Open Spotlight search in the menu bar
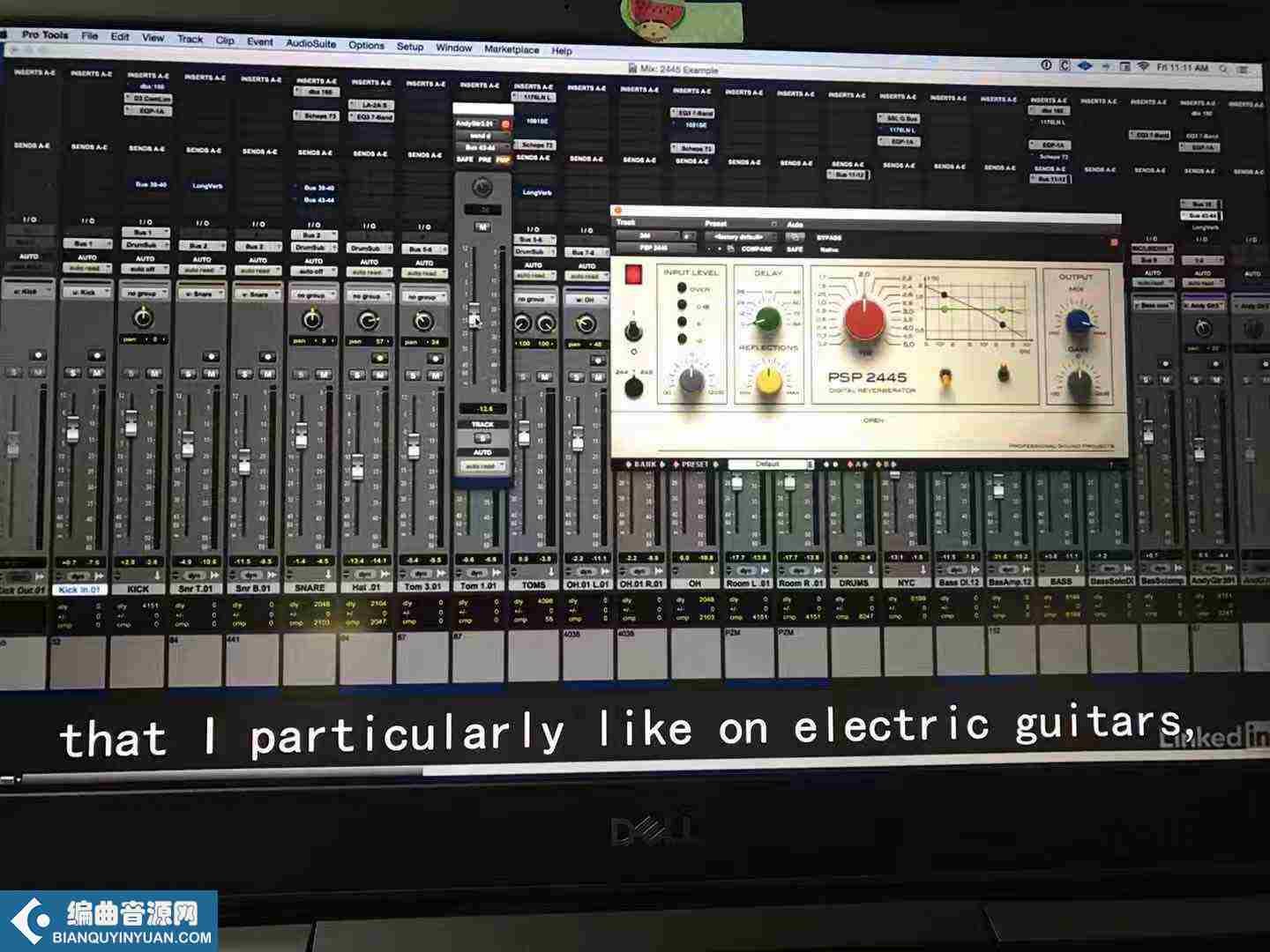Image resolution: width=1270 pixels, height=952 pixels. [x=1223, y=68]
